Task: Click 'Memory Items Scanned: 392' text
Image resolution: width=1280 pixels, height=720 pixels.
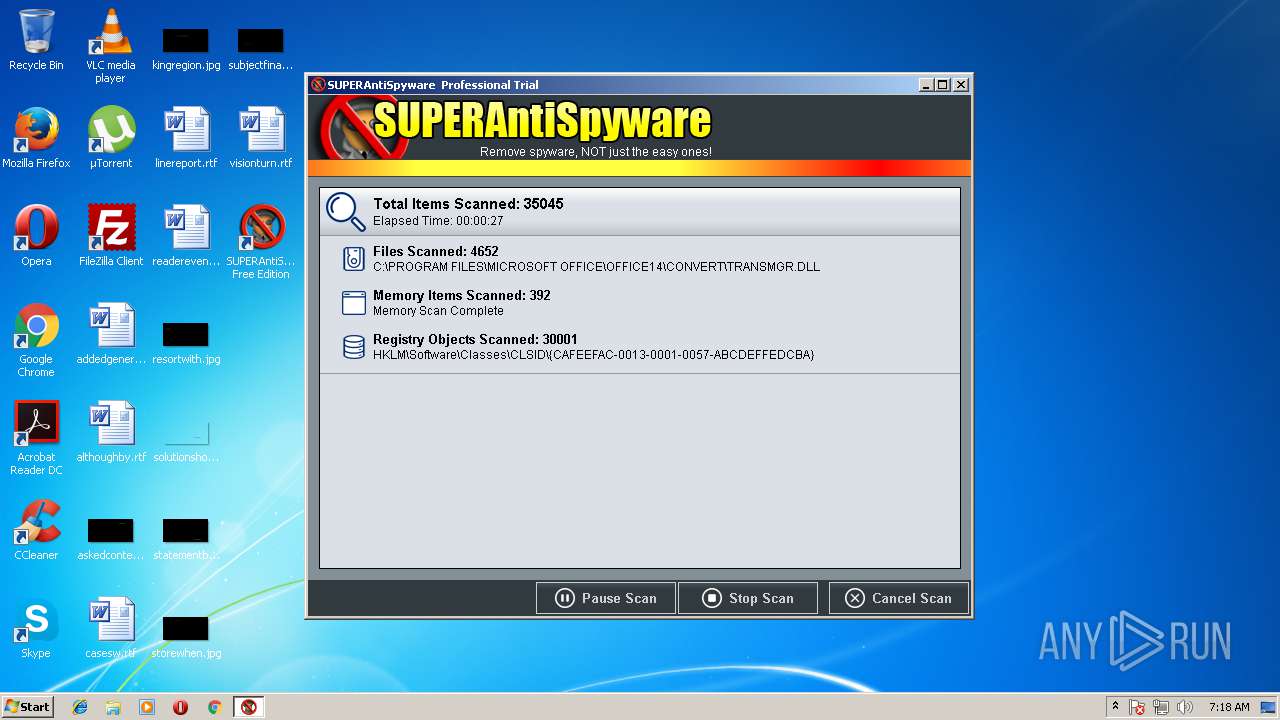Action: click(461, 295)
